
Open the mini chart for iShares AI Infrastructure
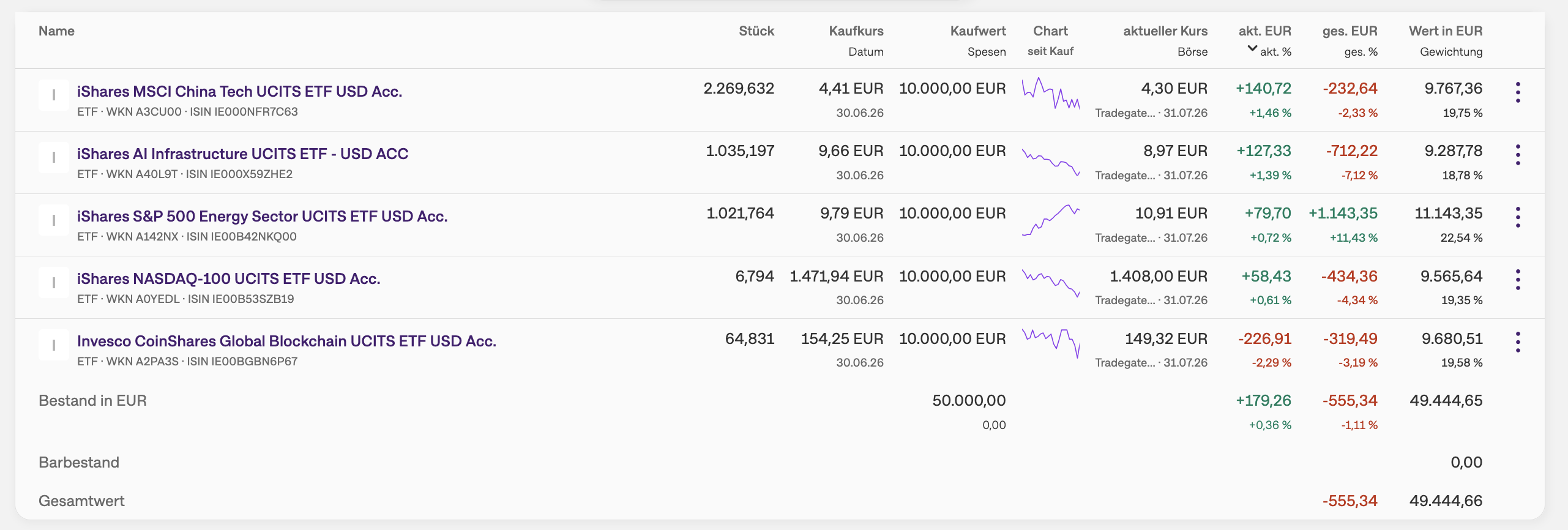[1050, 161]
